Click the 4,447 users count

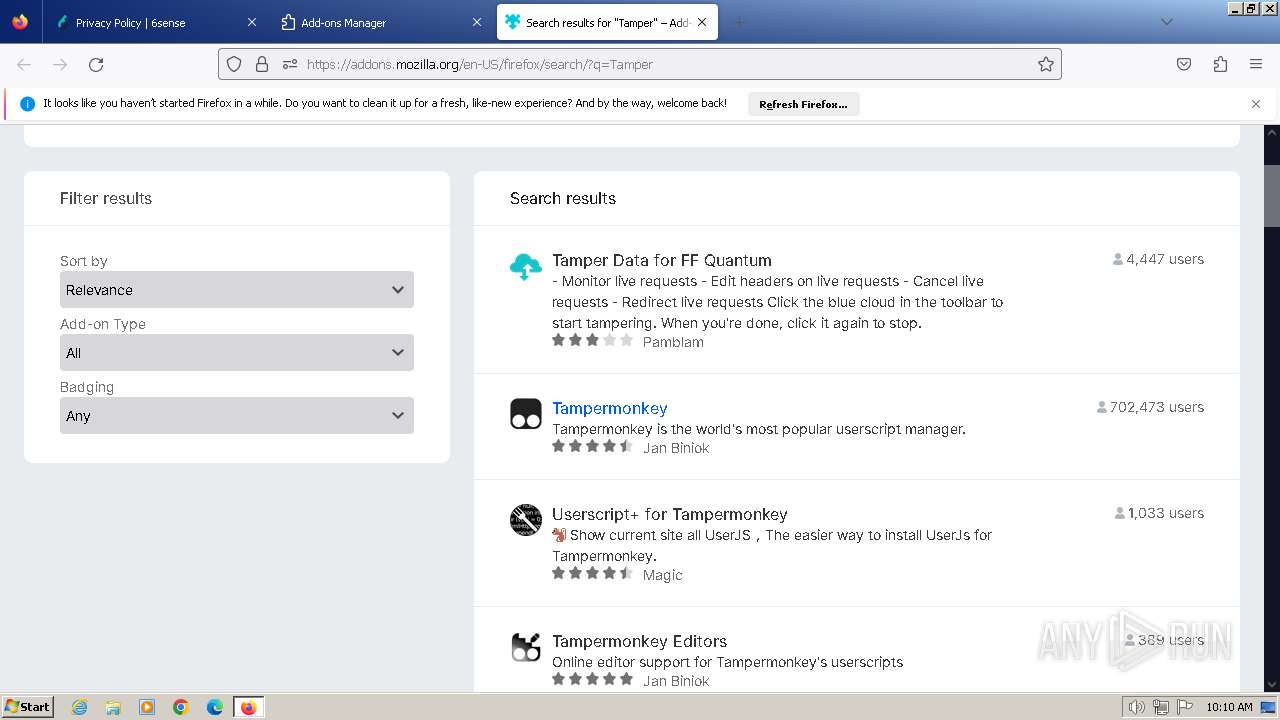tap(1158, 259)
